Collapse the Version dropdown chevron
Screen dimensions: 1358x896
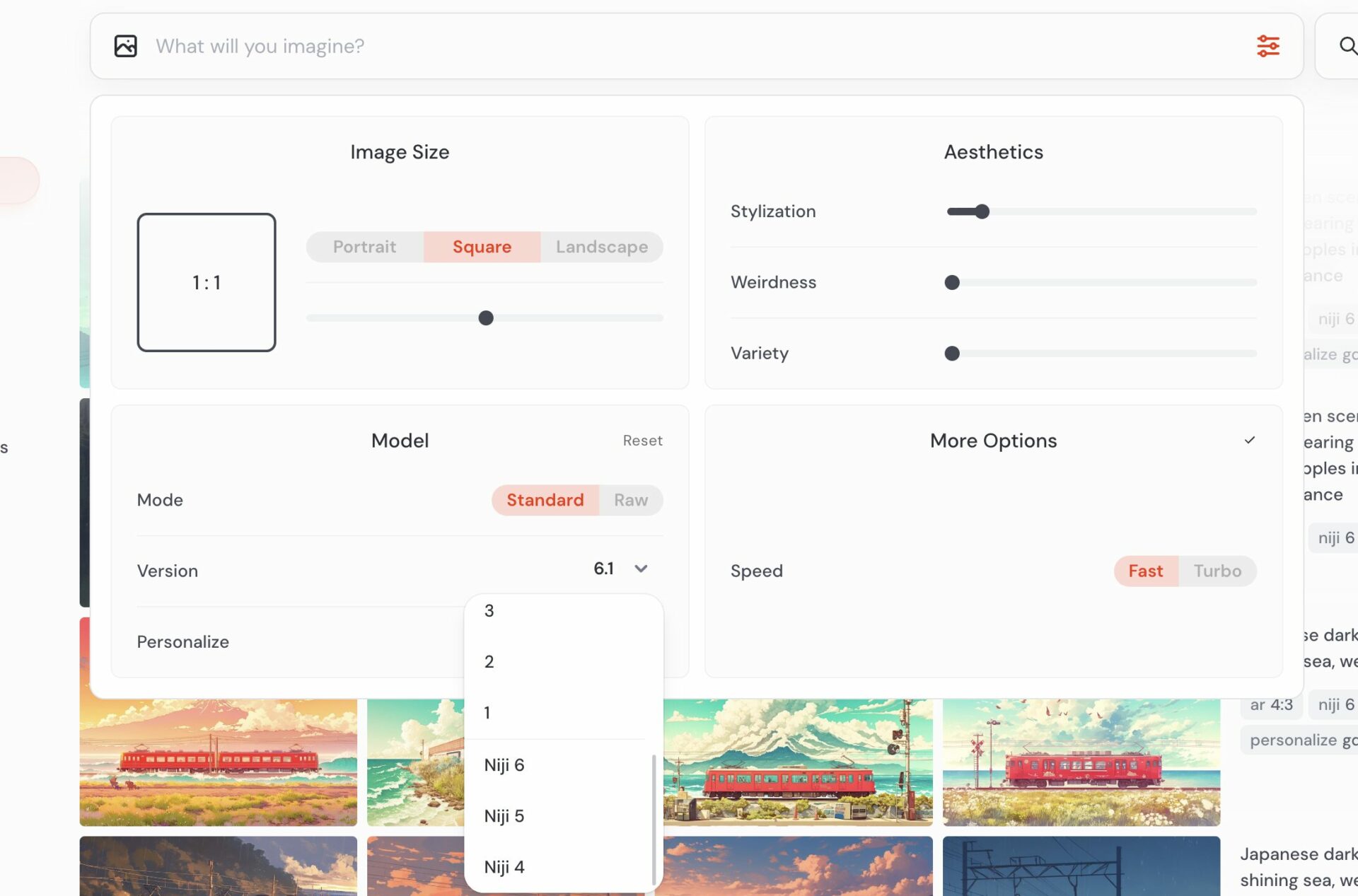click(x=641, y=569)
